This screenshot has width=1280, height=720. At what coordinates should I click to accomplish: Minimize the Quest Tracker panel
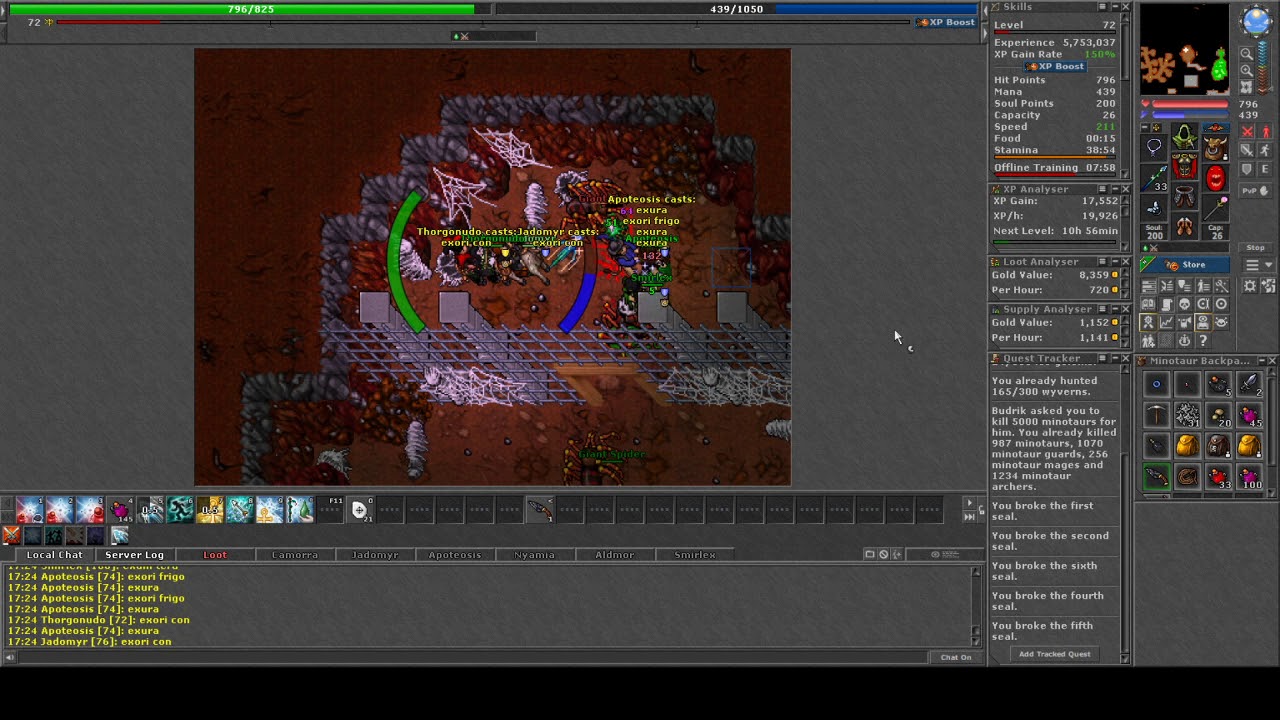tap(1115, 358)
